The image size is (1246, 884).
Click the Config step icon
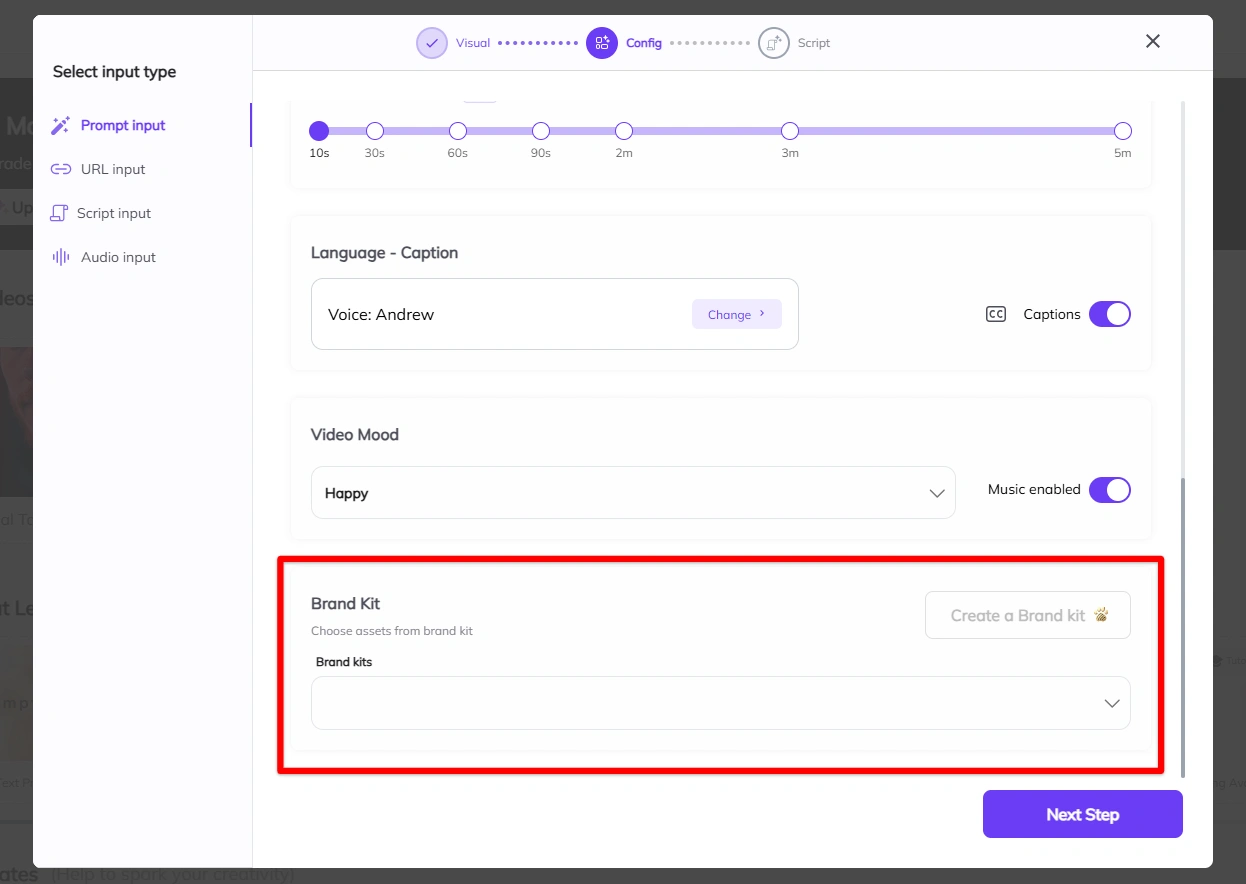pos(602,43)
